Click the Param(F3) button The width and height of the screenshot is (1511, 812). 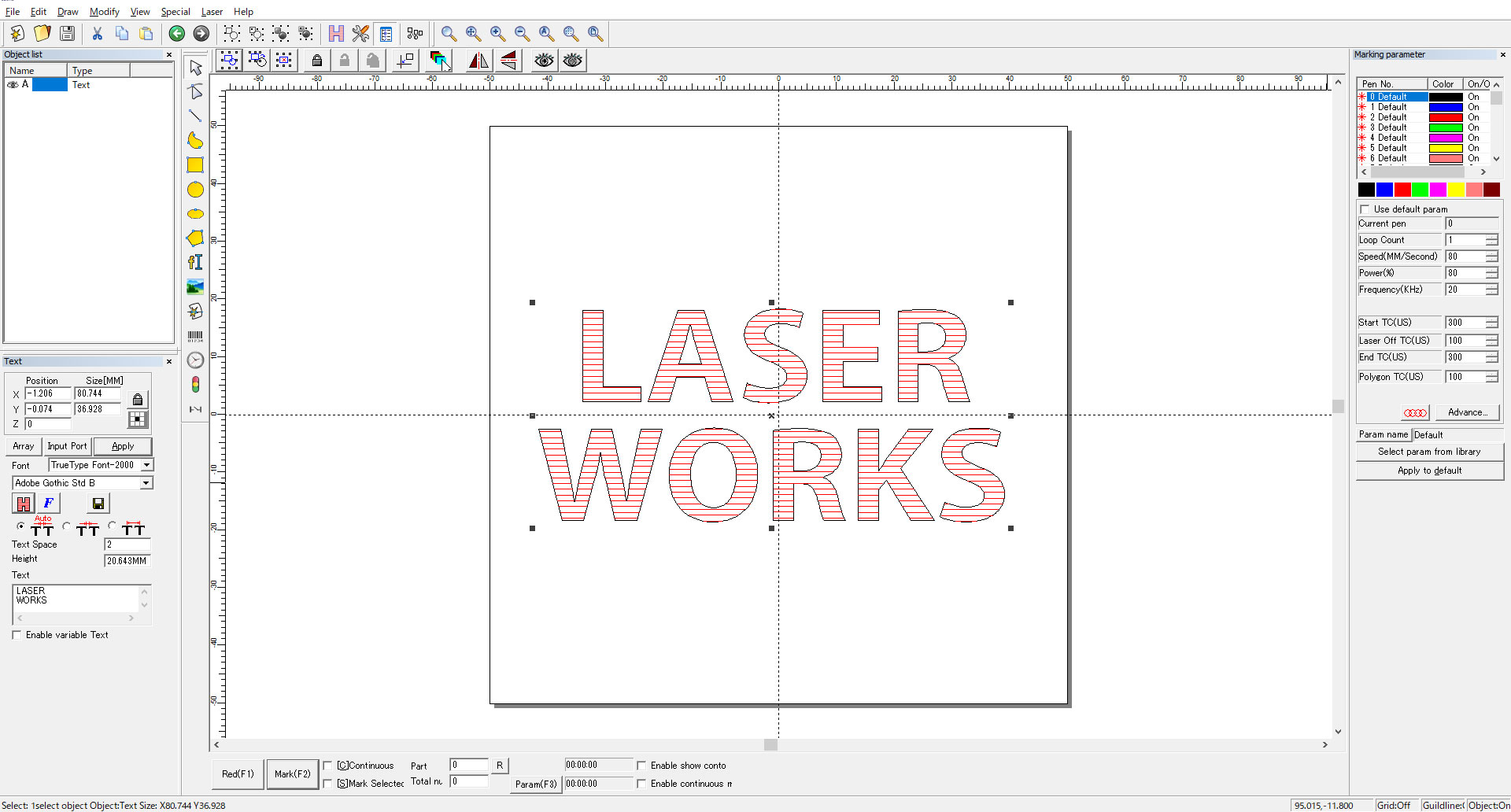[536, 784]
